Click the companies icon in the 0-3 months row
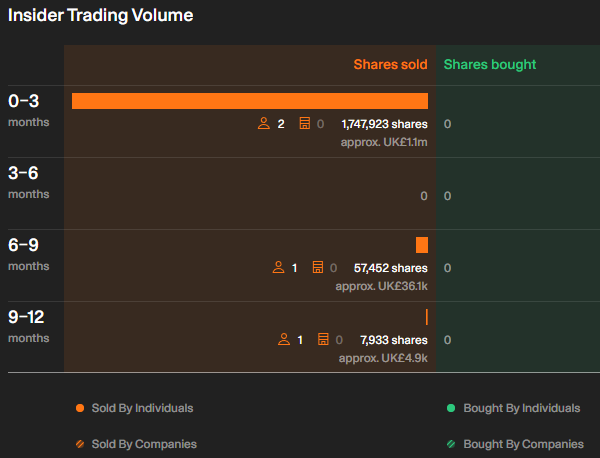The width and height of the screenshot is (600, 458). [305, 123]
